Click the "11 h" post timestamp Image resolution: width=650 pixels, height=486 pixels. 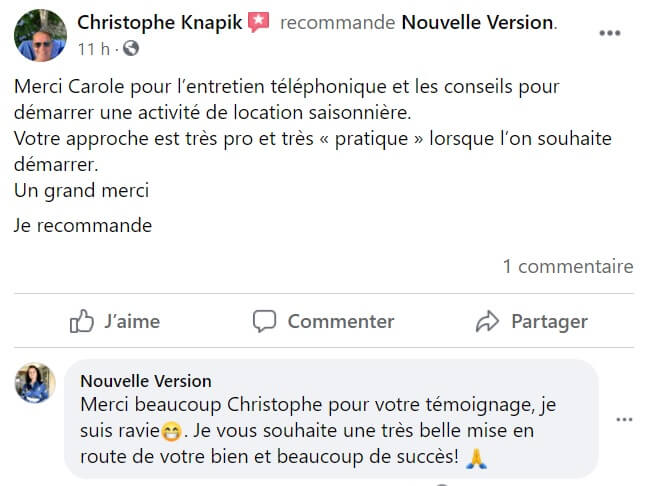click(93, 48)
